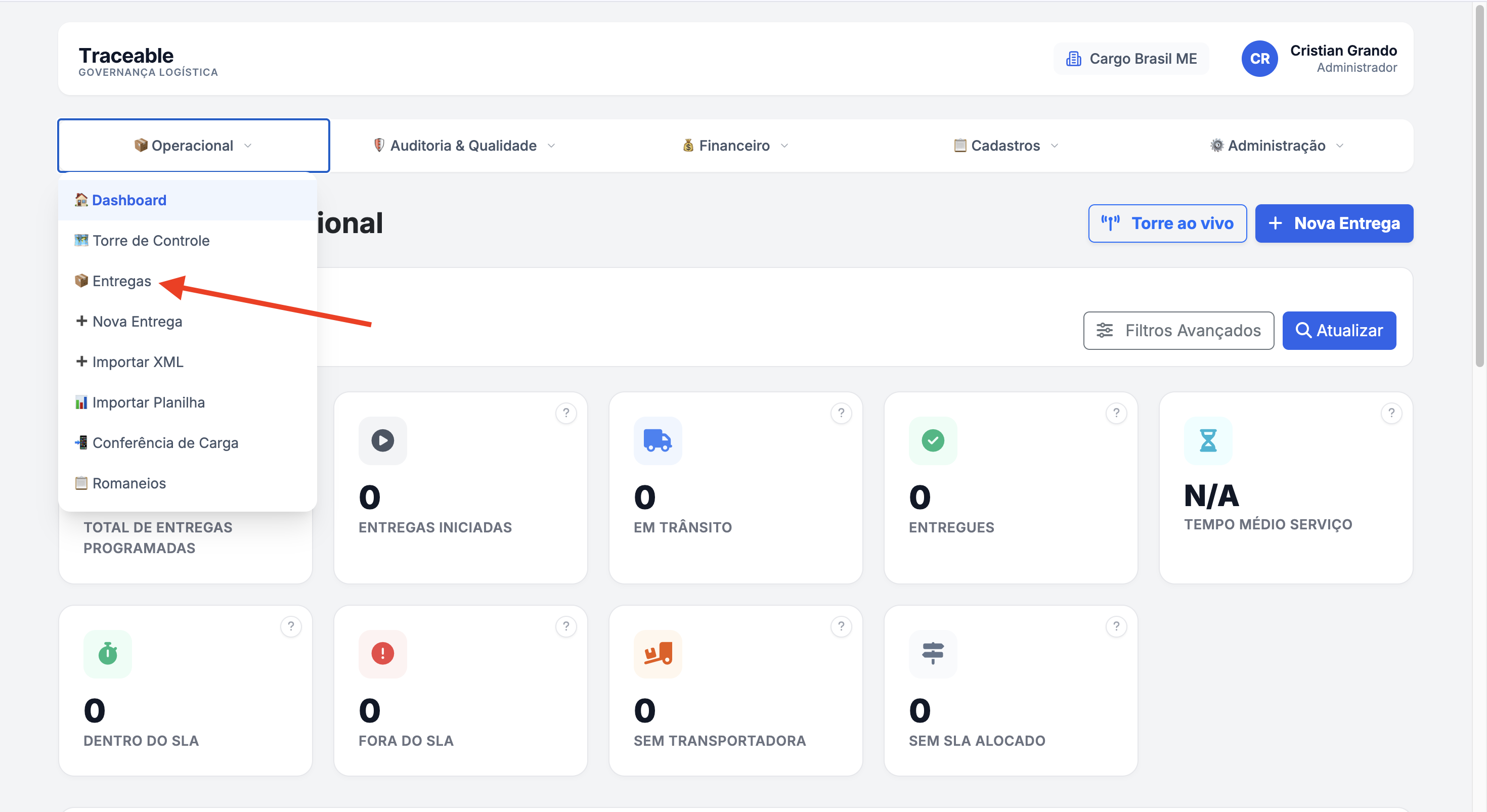Open the Cadastros dropdown
The image size is (1487, 812).
pyautogui.click(x=1005, y=146)
